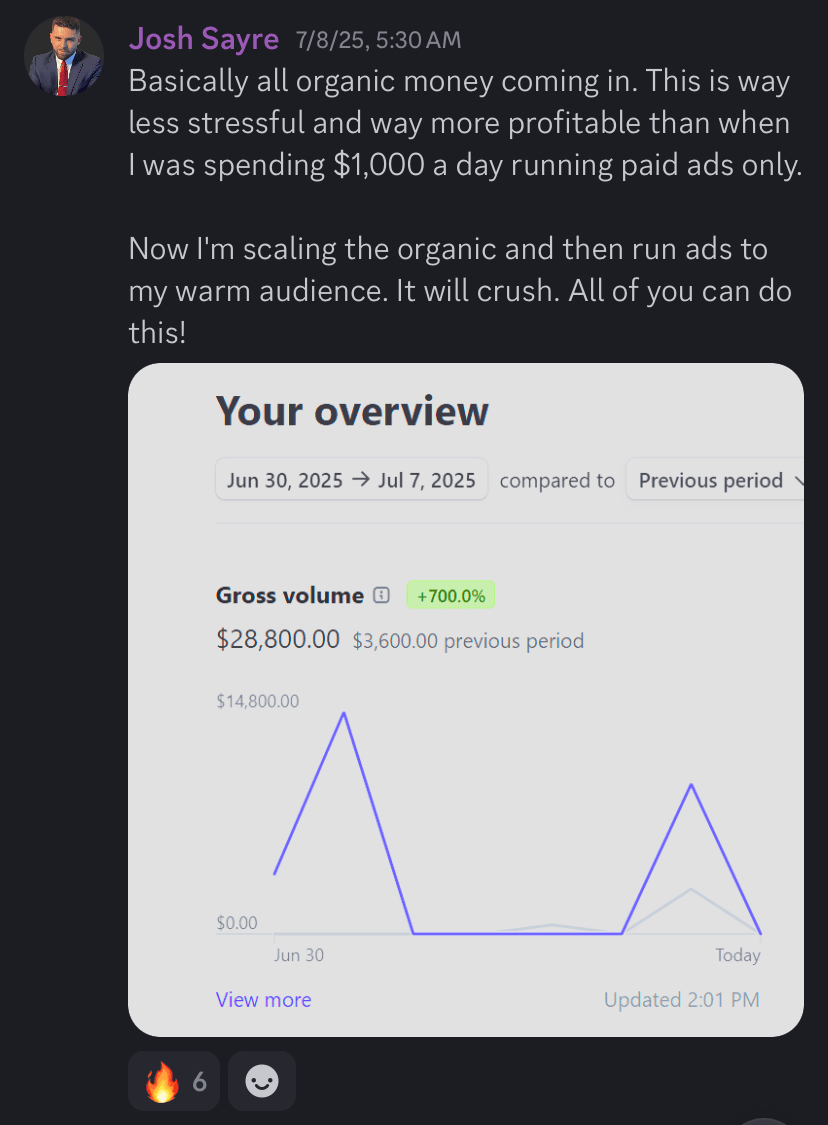Image resolution: width=828 pixels, height=1125 pixels.
Task: Click the info icon beside Gross volume
Action: pos(381,595)
